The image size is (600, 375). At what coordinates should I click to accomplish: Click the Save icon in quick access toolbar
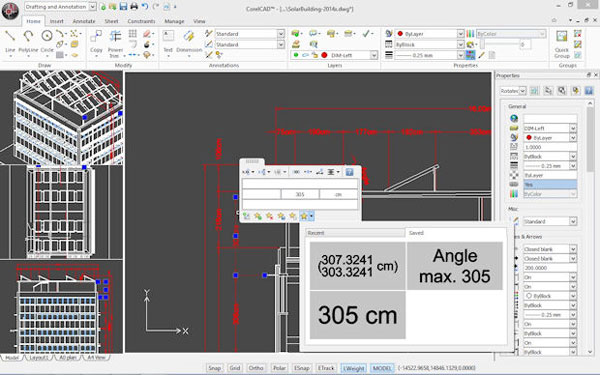pos(123,7)
